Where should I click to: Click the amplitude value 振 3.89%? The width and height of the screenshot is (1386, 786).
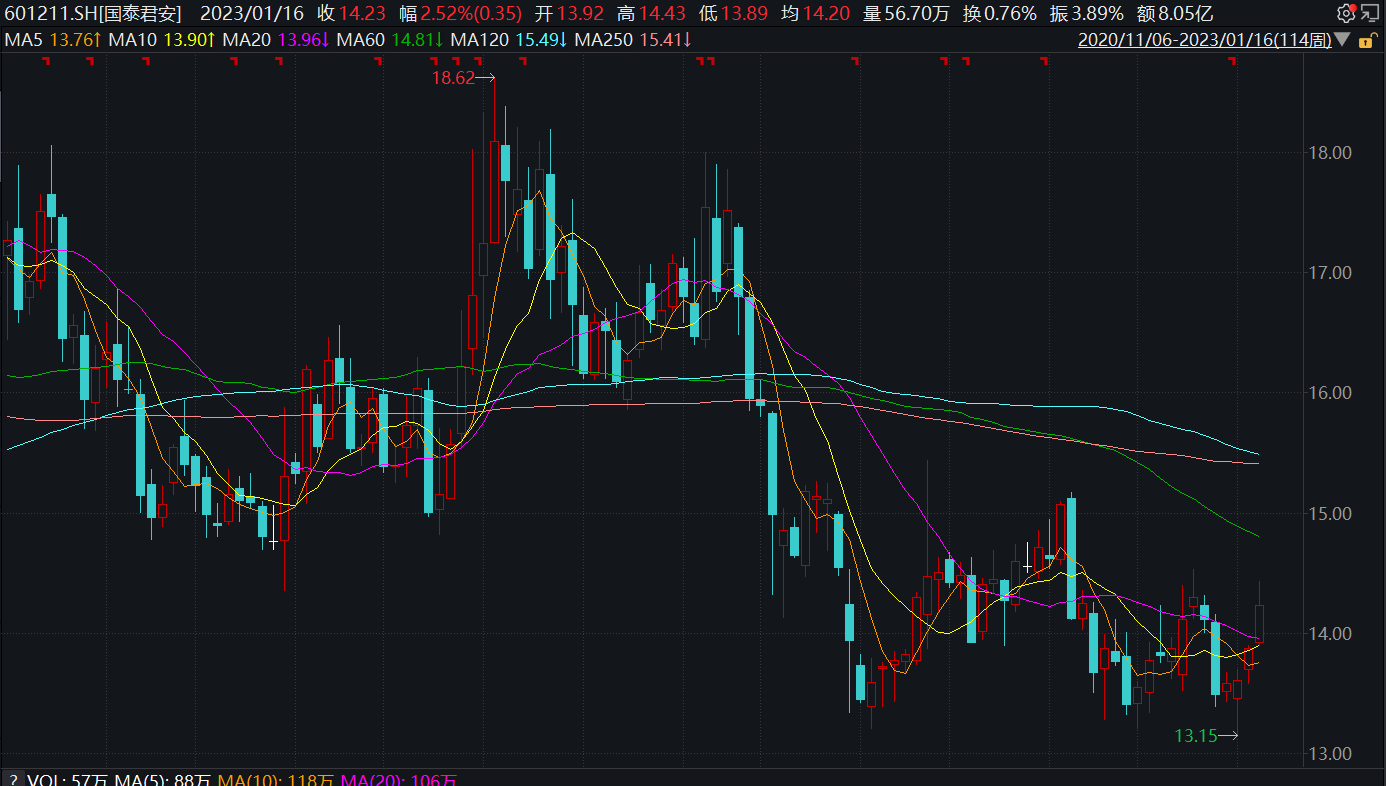[x=1089, y=13]
